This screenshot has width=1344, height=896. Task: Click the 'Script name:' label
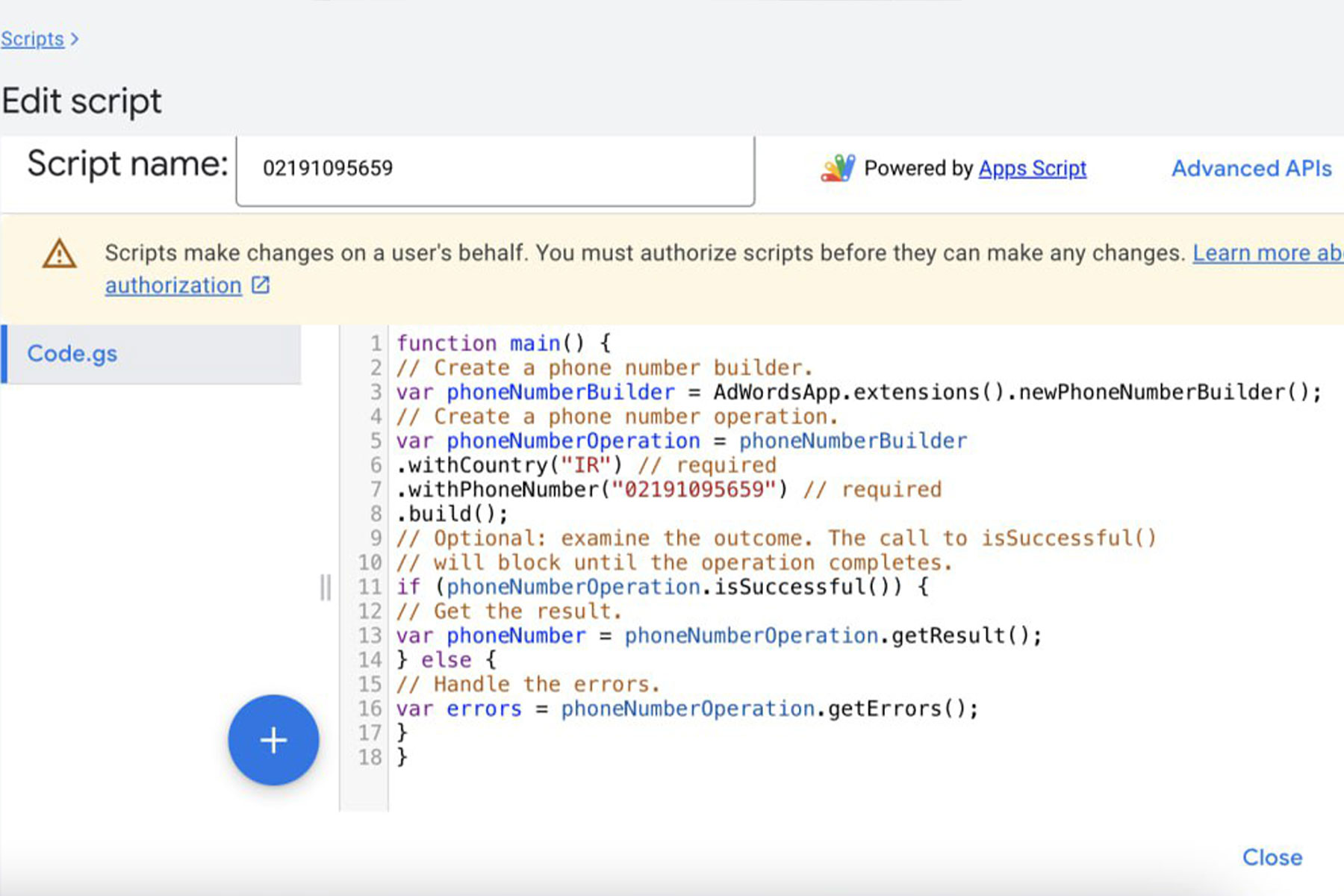[x=128, y=164]
